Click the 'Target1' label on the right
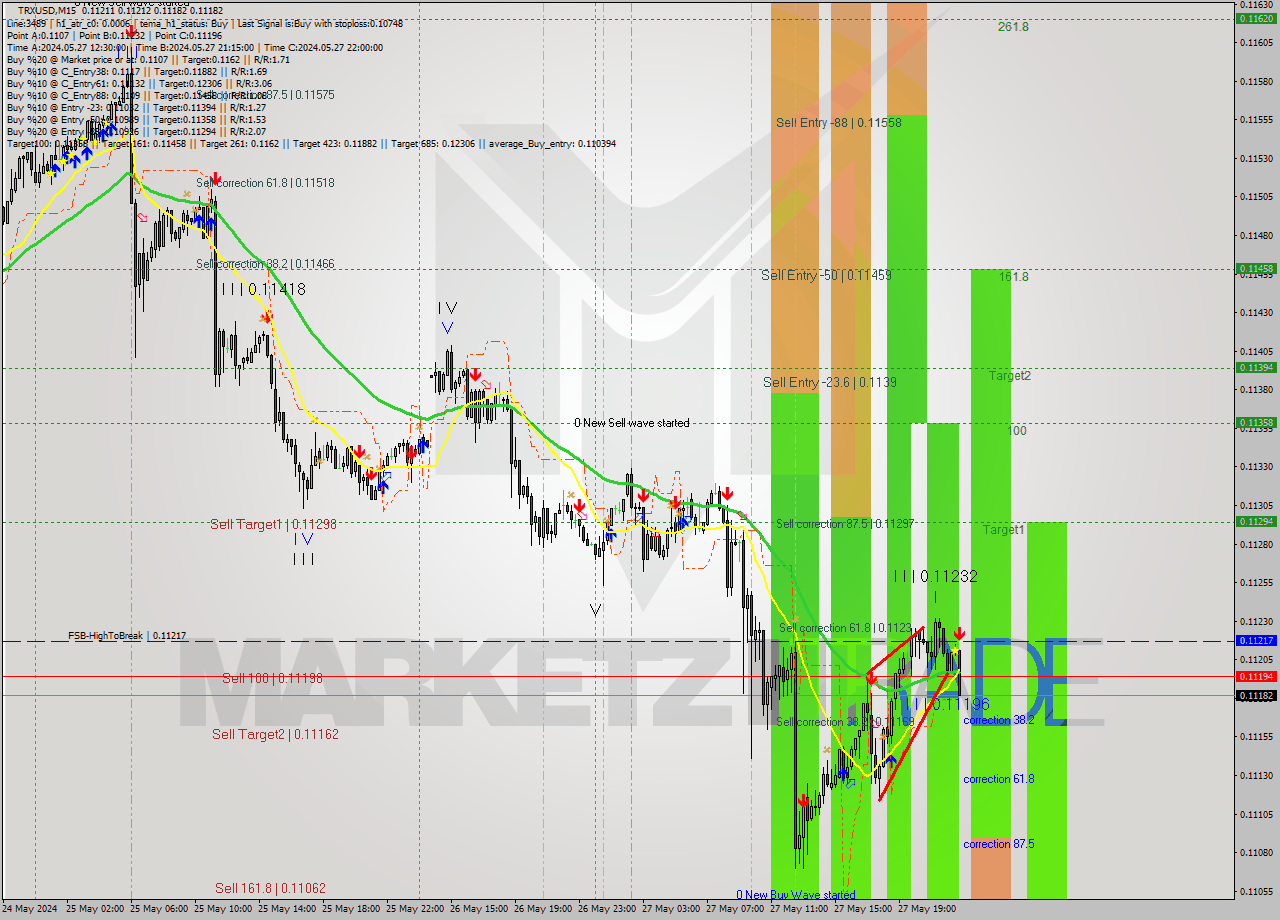This screenshot has width=1280, height=920. [x=1003, y=530]
